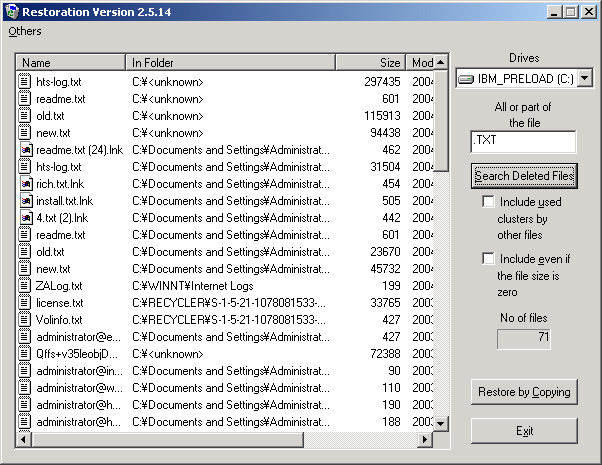The image size is (602, 465).
Task: Sort the list by Name column header
Action: (x=70, y=62)
